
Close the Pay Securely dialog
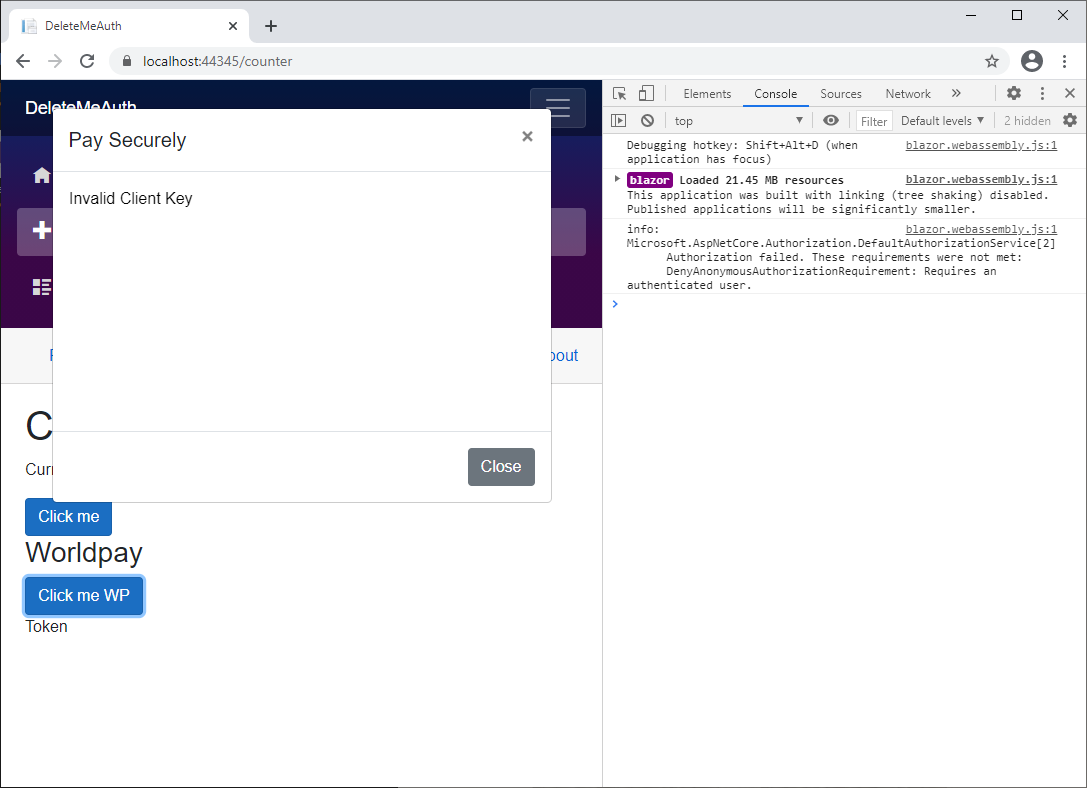(501, 466)
